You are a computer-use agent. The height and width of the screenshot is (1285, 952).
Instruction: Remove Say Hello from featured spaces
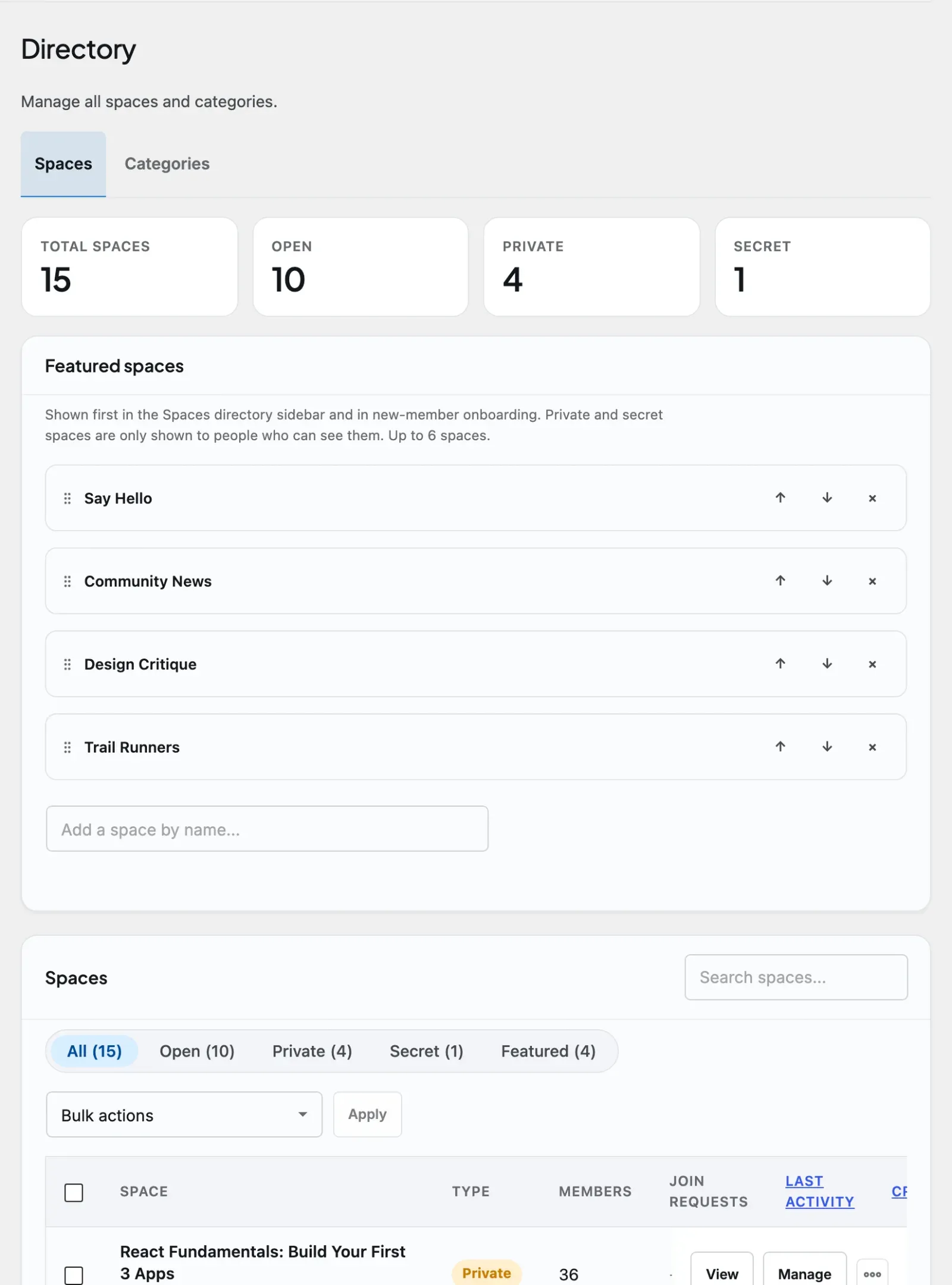coord(872,498)
